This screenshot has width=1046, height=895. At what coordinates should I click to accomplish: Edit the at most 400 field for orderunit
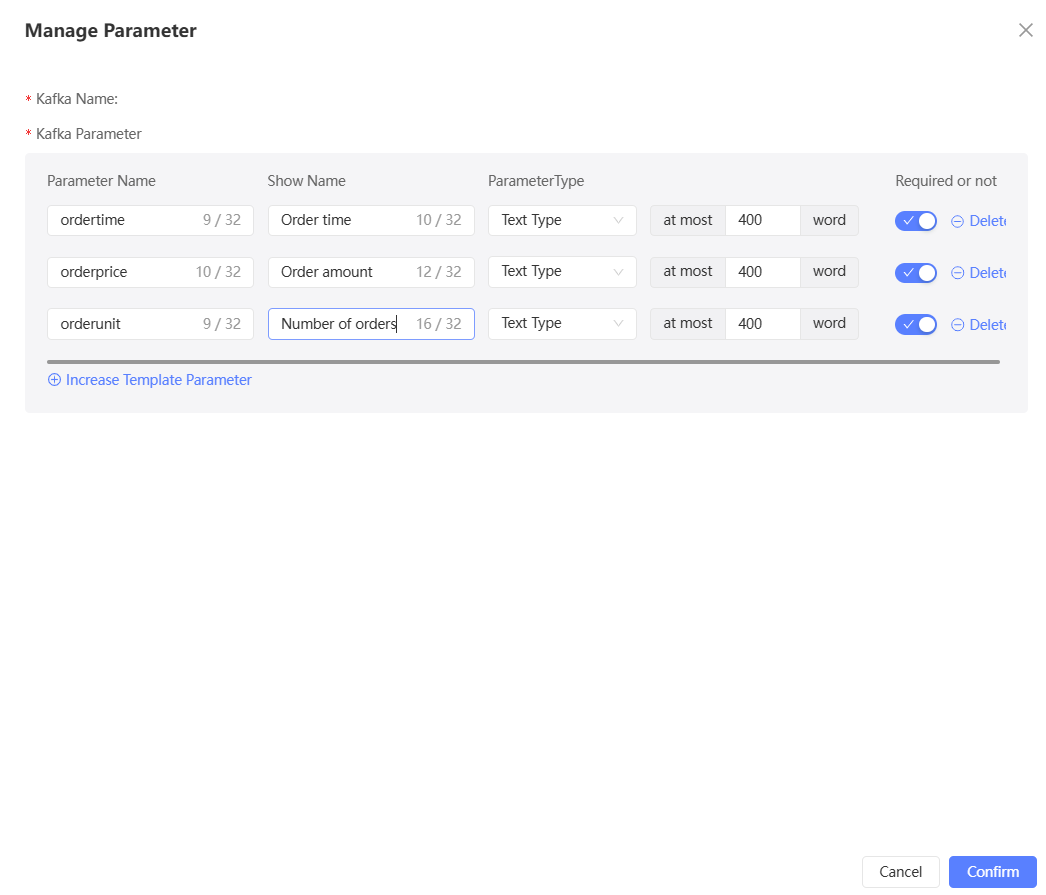pos(762,324)
